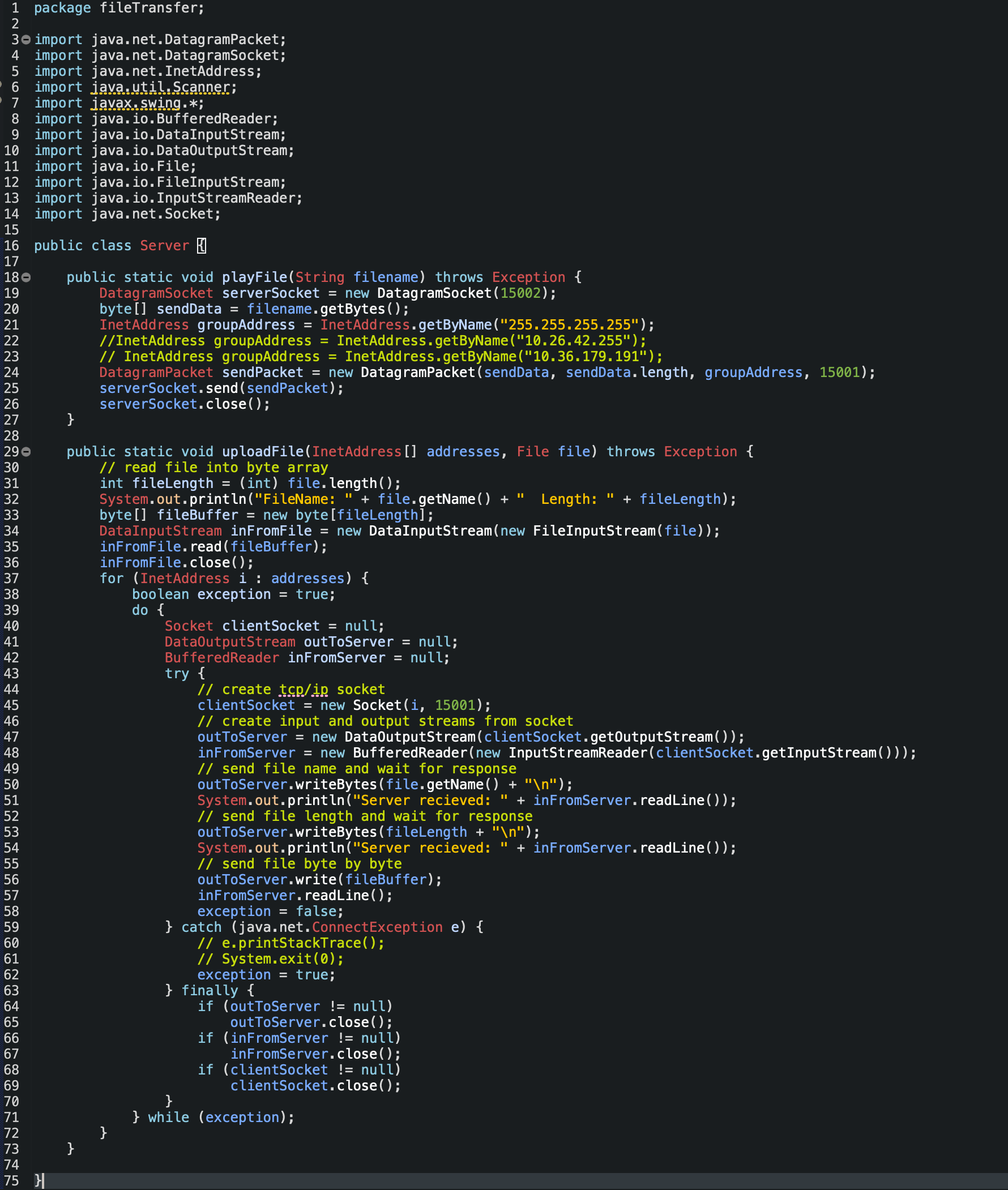Click method name 'playFile' on line 18

point(254,277)
